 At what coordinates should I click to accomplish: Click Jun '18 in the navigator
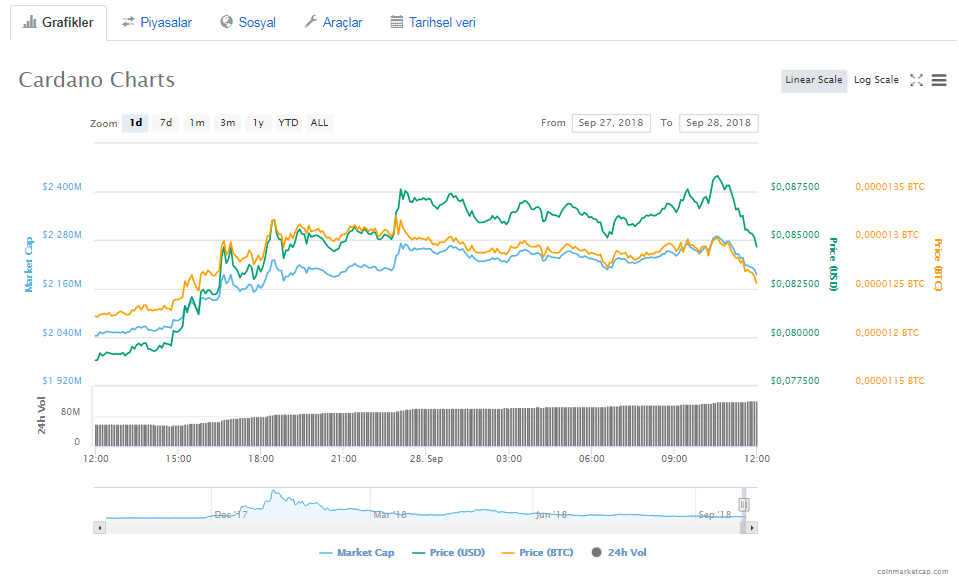pyautogui.click(x=551, y=515)
